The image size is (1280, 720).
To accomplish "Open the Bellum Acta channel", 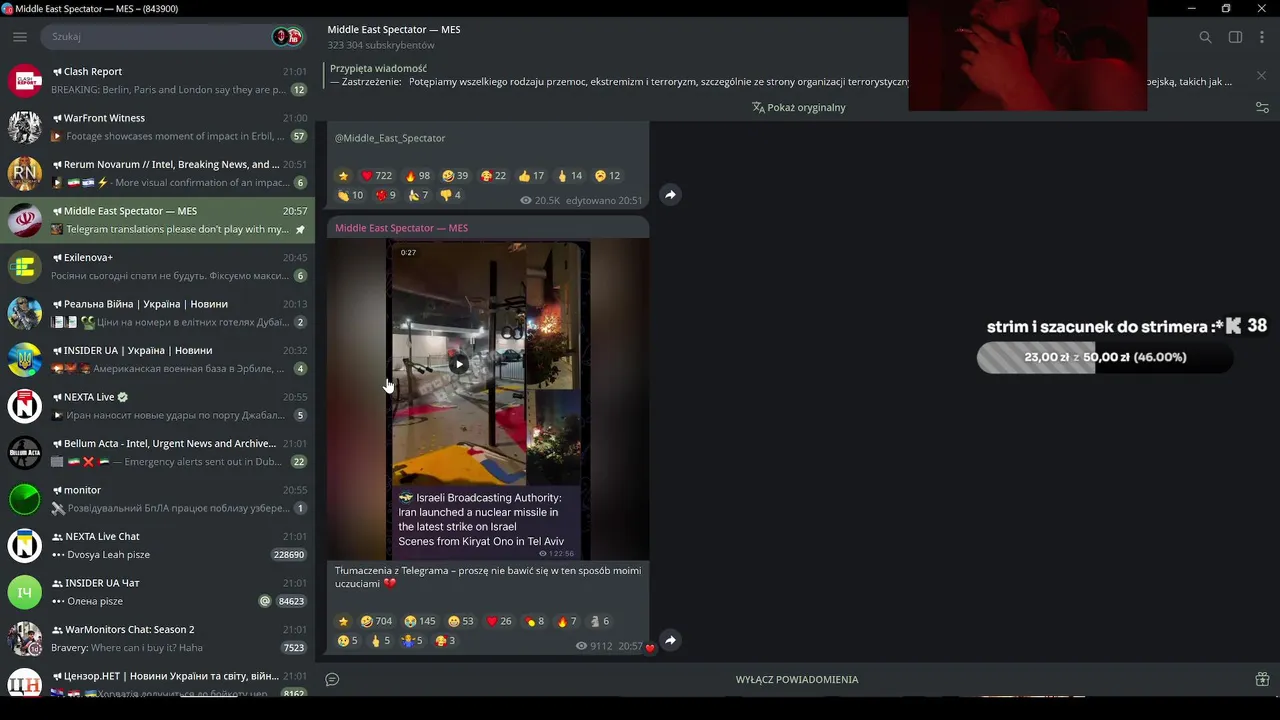I will coord(157,452).
